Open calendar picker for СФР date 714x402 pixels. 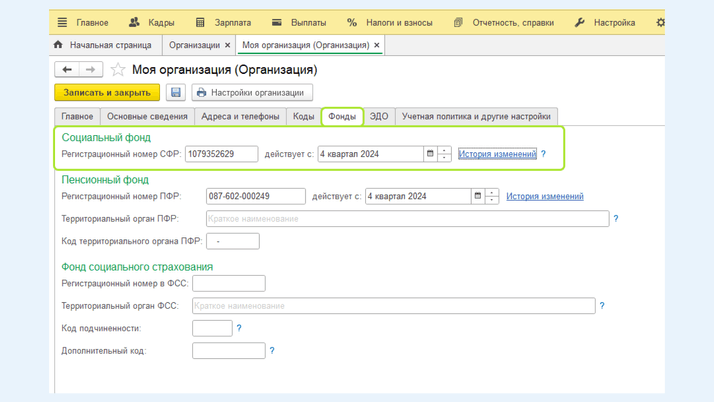[x=430, y=154]
